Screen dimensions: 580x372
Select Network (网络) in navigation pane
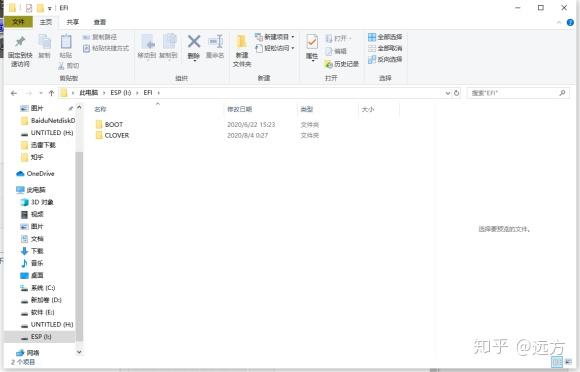pyautogui.click(x=28, y=352)
